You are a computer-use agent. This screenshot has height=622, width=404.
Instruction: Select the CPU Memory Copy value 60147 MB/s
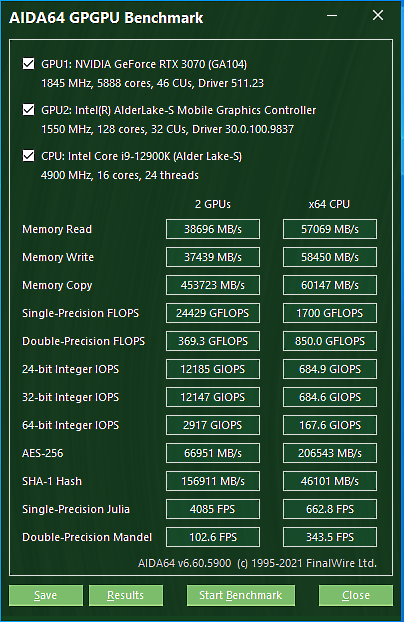330,285
